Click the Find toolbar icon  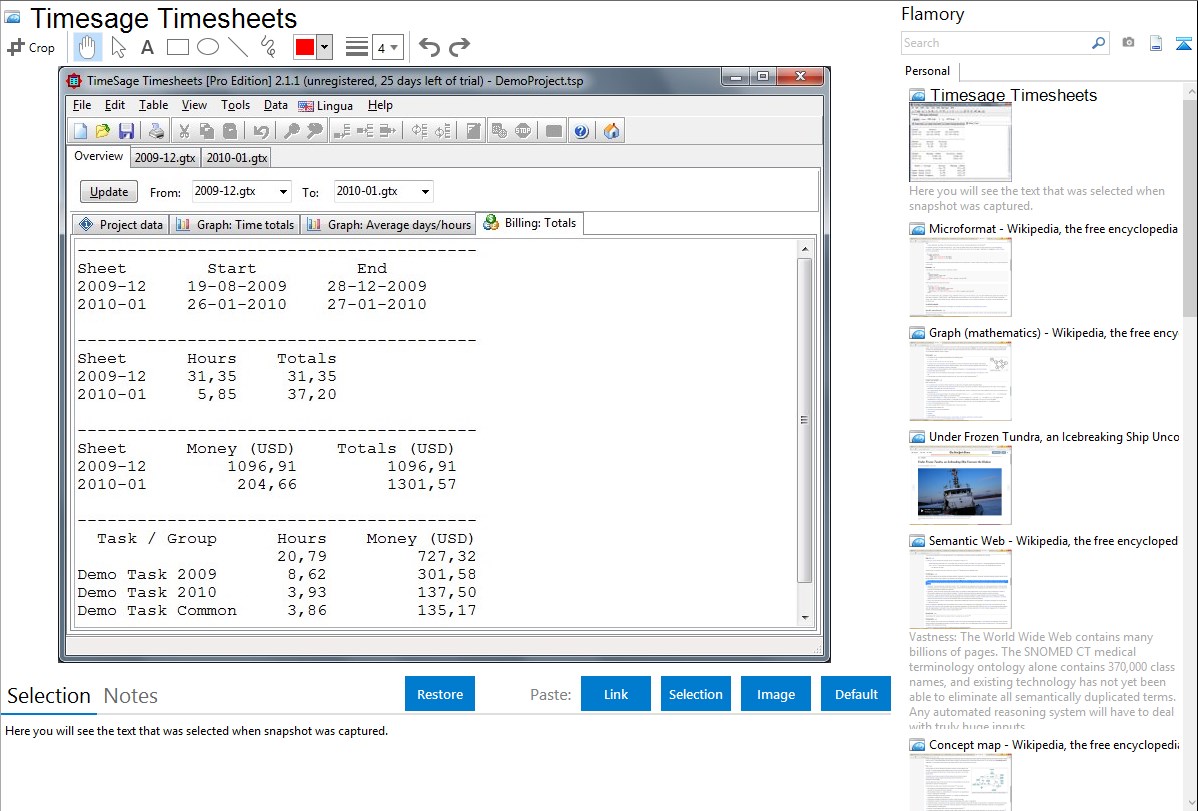tap(291, 131)
